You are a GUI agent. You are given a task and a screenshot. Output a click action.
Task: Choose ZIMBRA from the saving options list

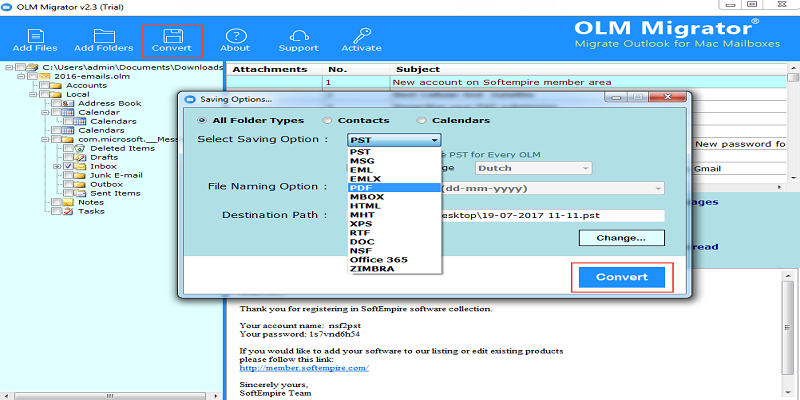point(394,269)
